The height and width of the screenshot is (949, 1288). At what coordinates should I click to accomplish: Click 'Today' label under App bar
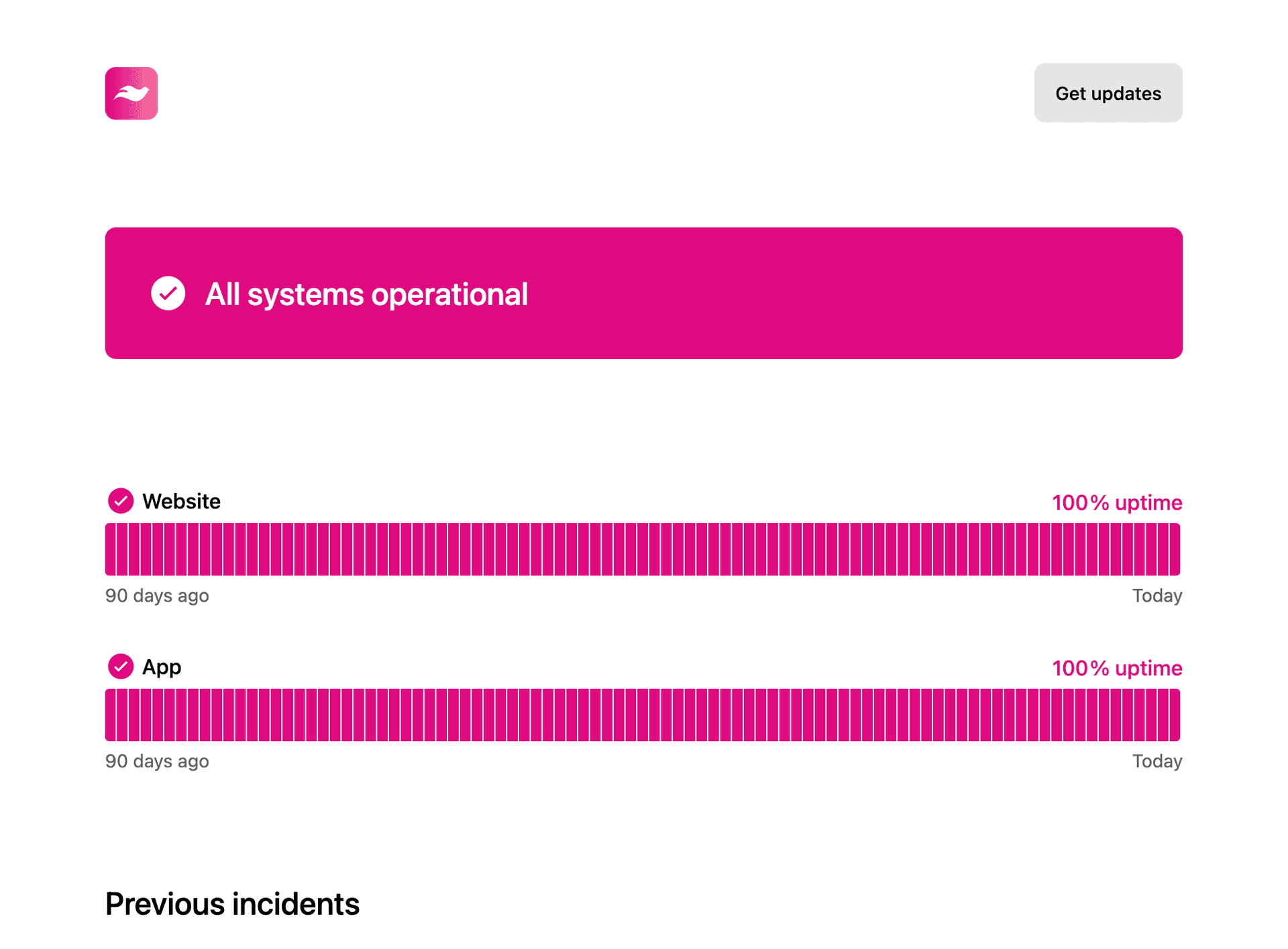(x=1157, y=761)
